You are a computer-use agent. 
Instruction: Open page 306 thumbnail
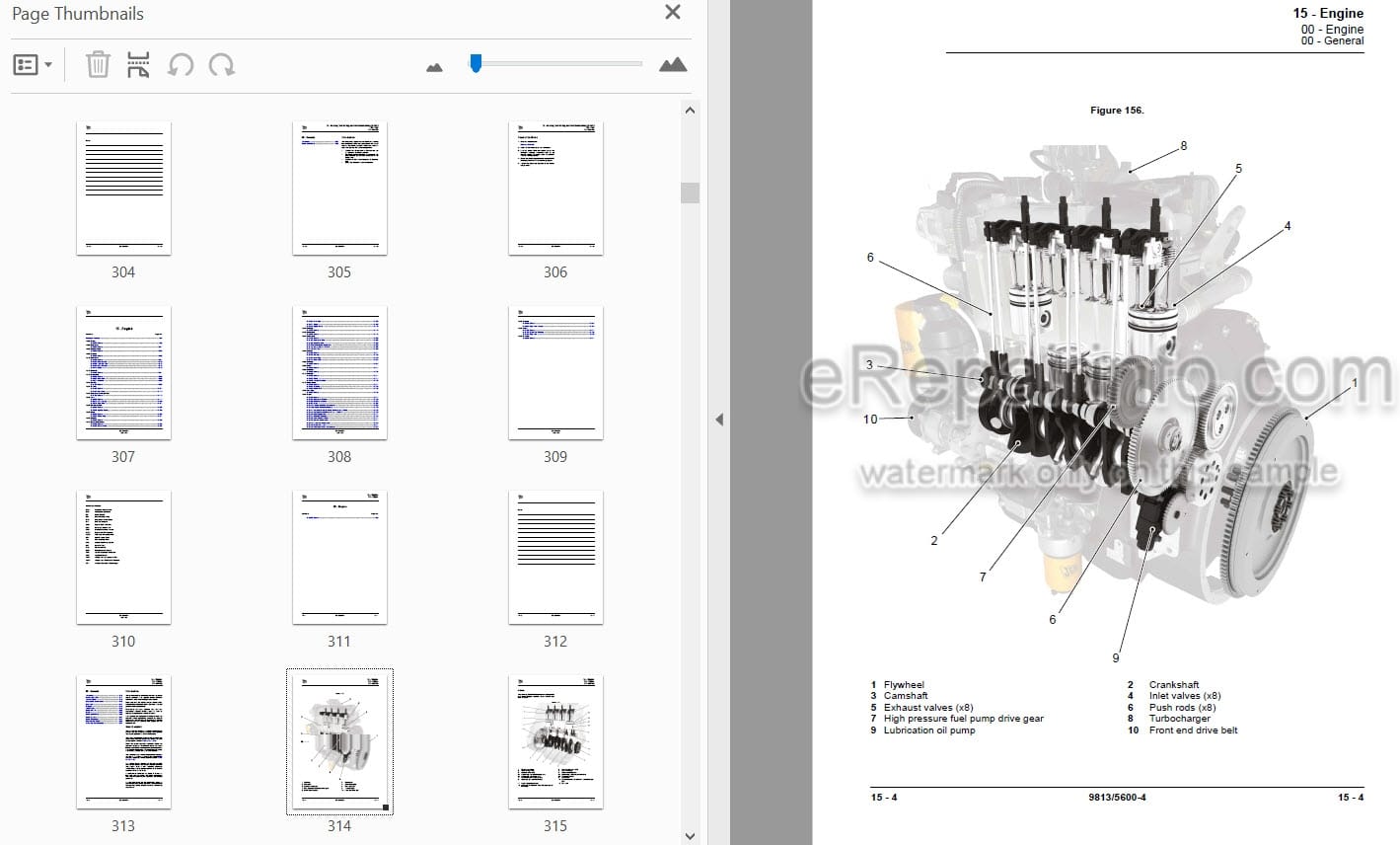coord(555,189)
